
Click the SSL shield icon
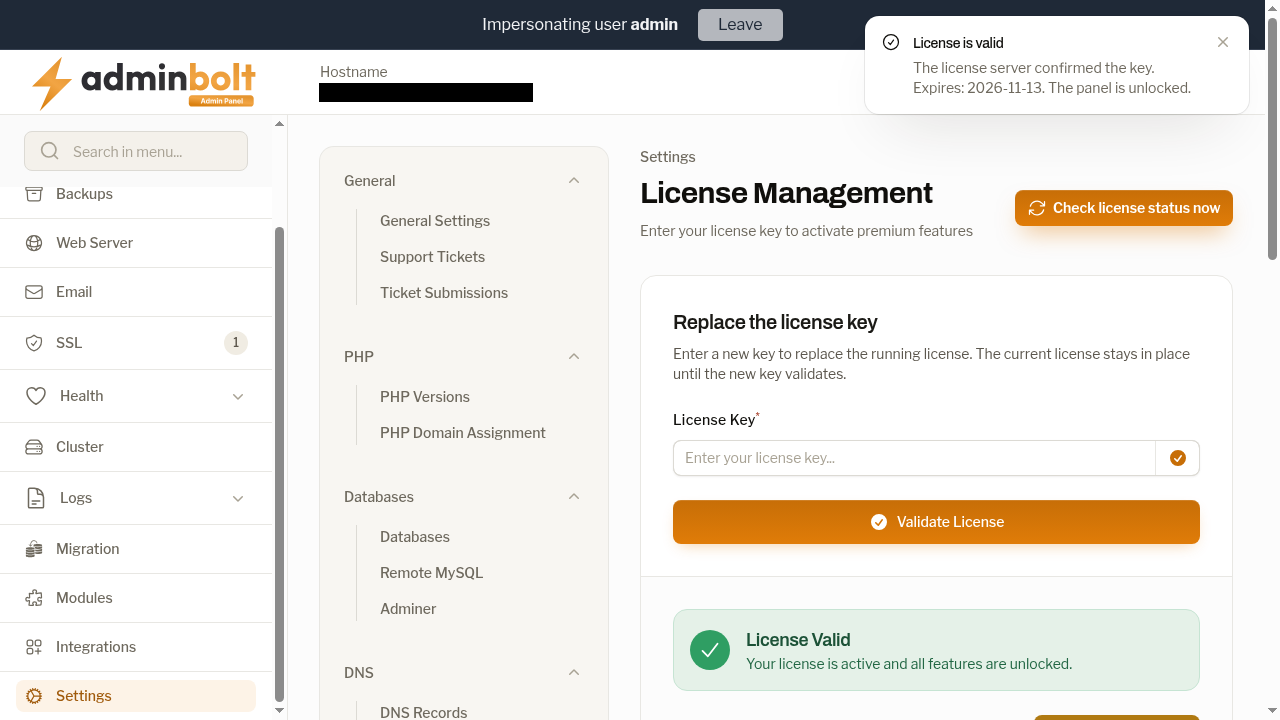click(34, 343)
